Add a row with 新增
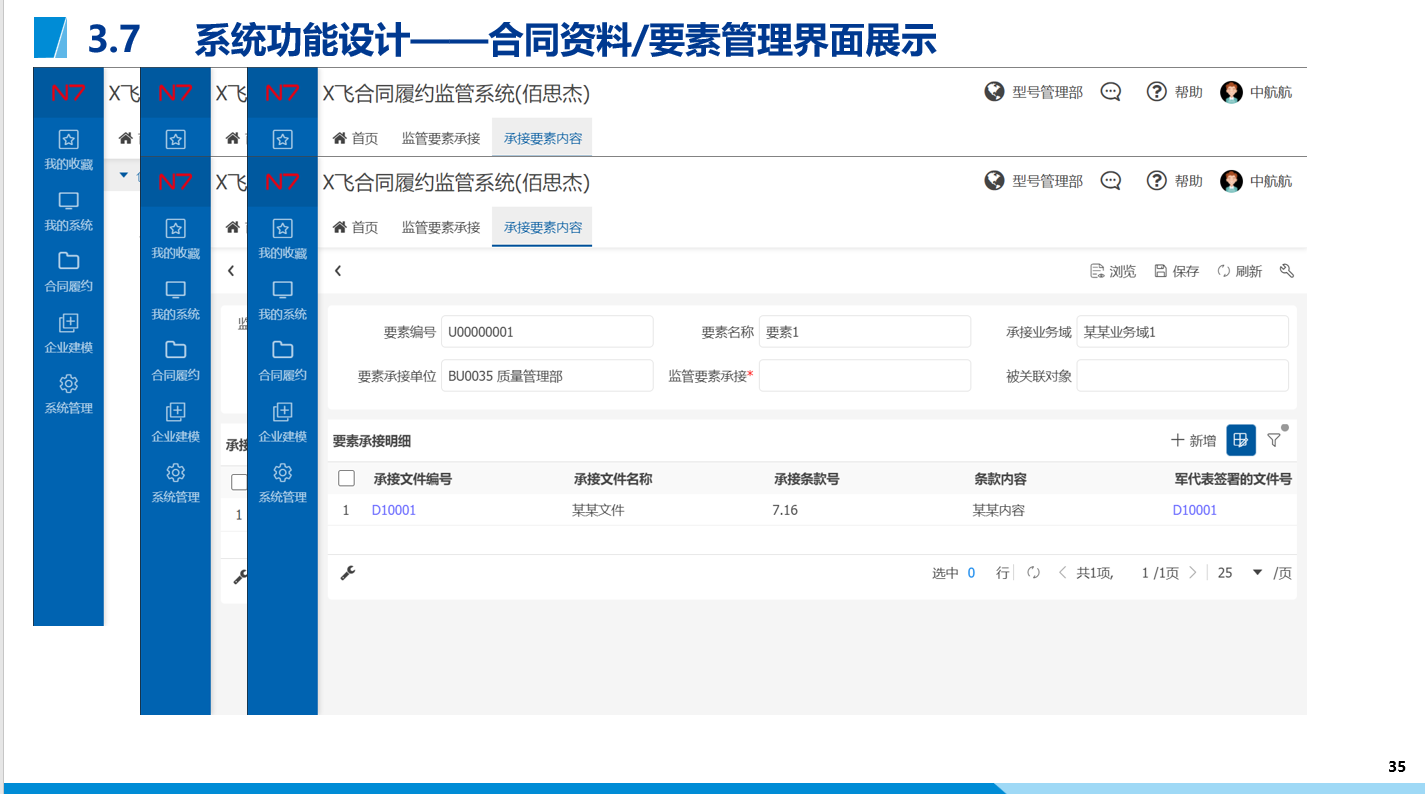Screen dimensions: 1425x794 click(1194, 440)
